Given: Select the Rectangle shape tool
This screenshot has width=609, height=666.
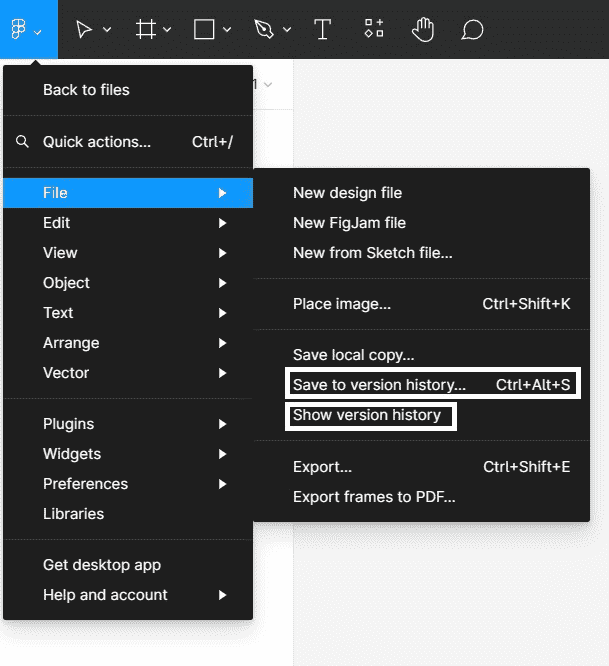Looking at the screenshot, I should tap(204, 30).
